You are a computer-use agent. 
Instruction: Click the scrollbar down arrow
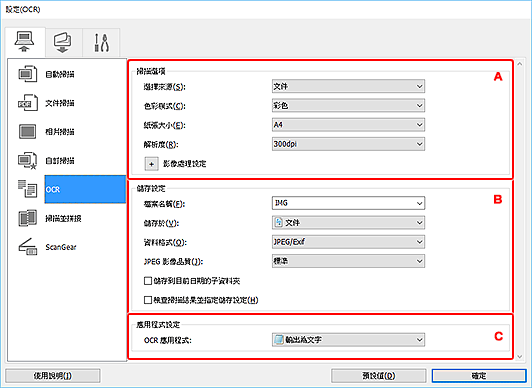point(520,356)
